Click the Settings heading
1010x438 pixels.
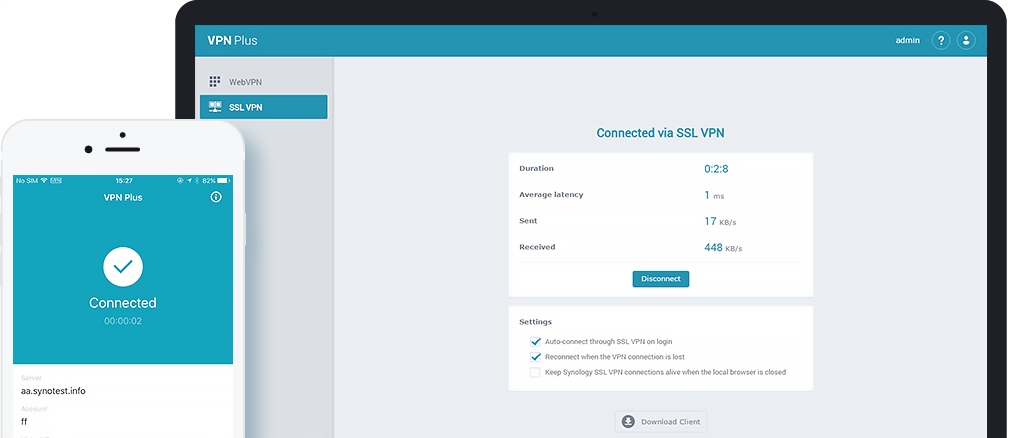535,321
